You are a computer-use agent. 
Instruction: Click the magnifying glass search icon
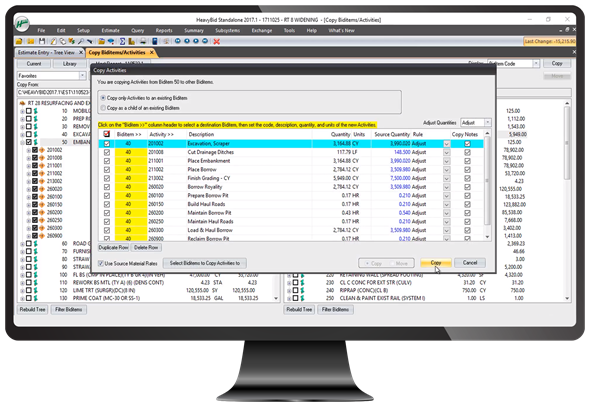point(81,41)
